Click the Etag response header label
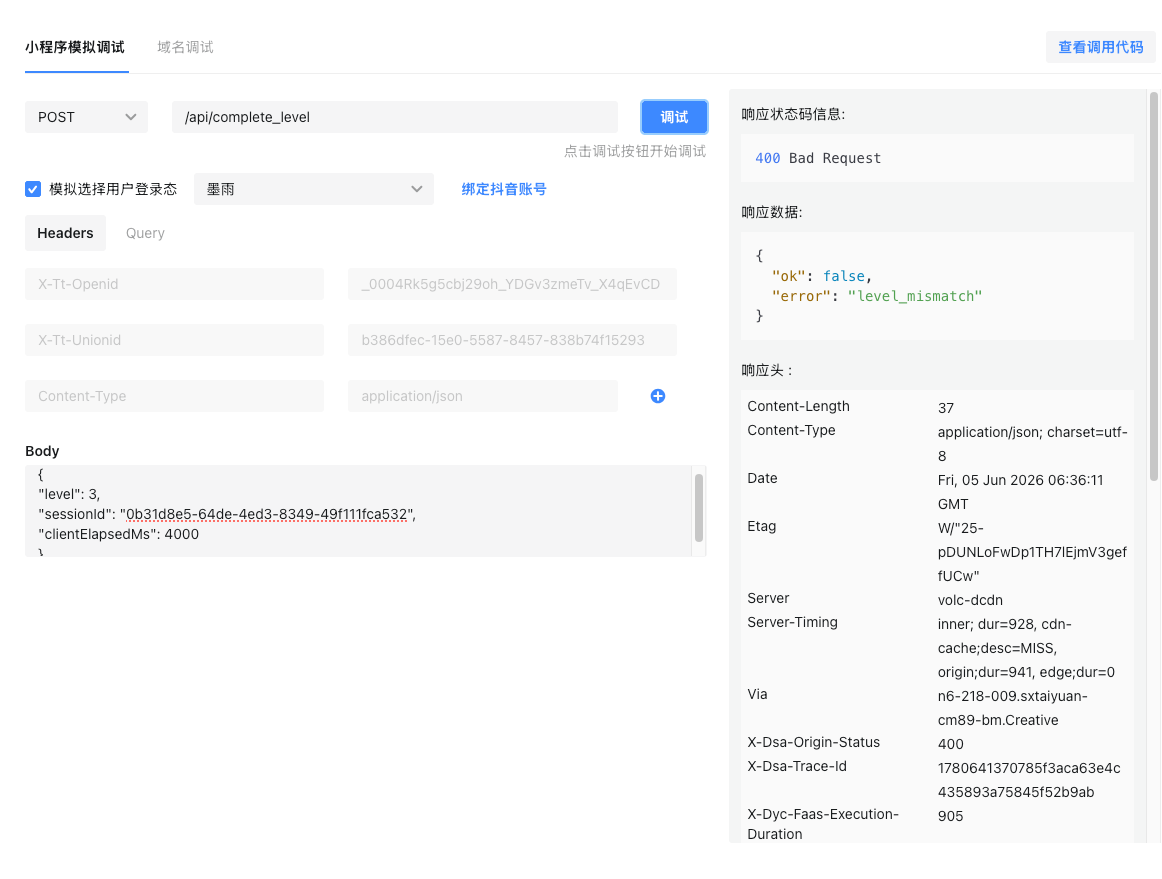Viewport: 1162px width, 879px height. tap(761, 526)
